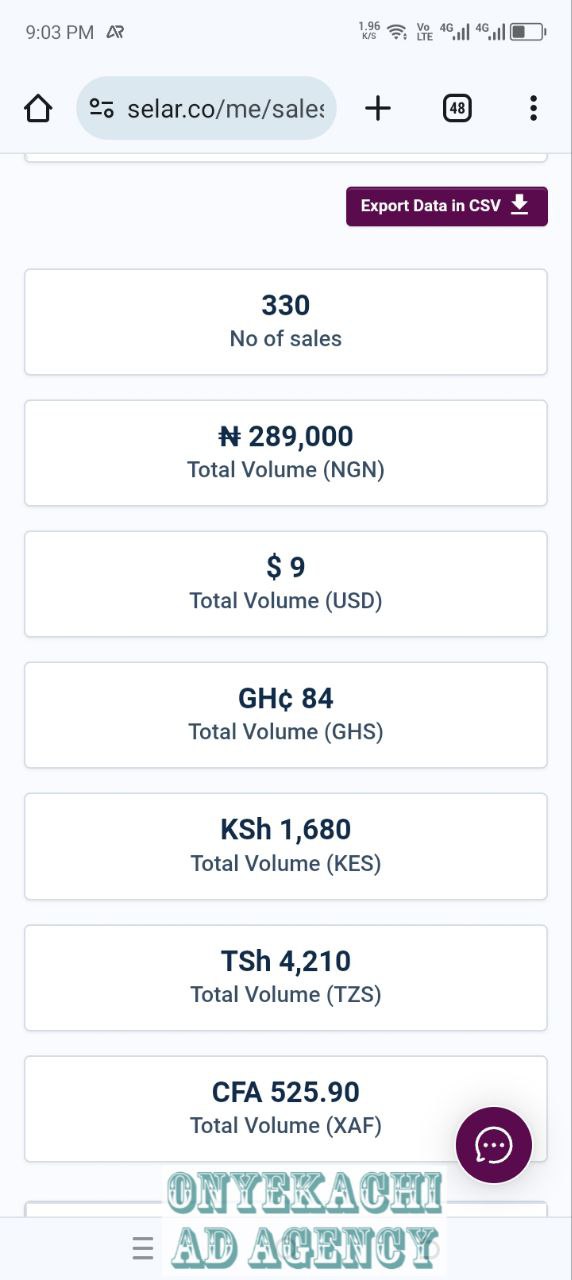
Task: Tap the battery indicator in status bar
Action: (528, 32)
